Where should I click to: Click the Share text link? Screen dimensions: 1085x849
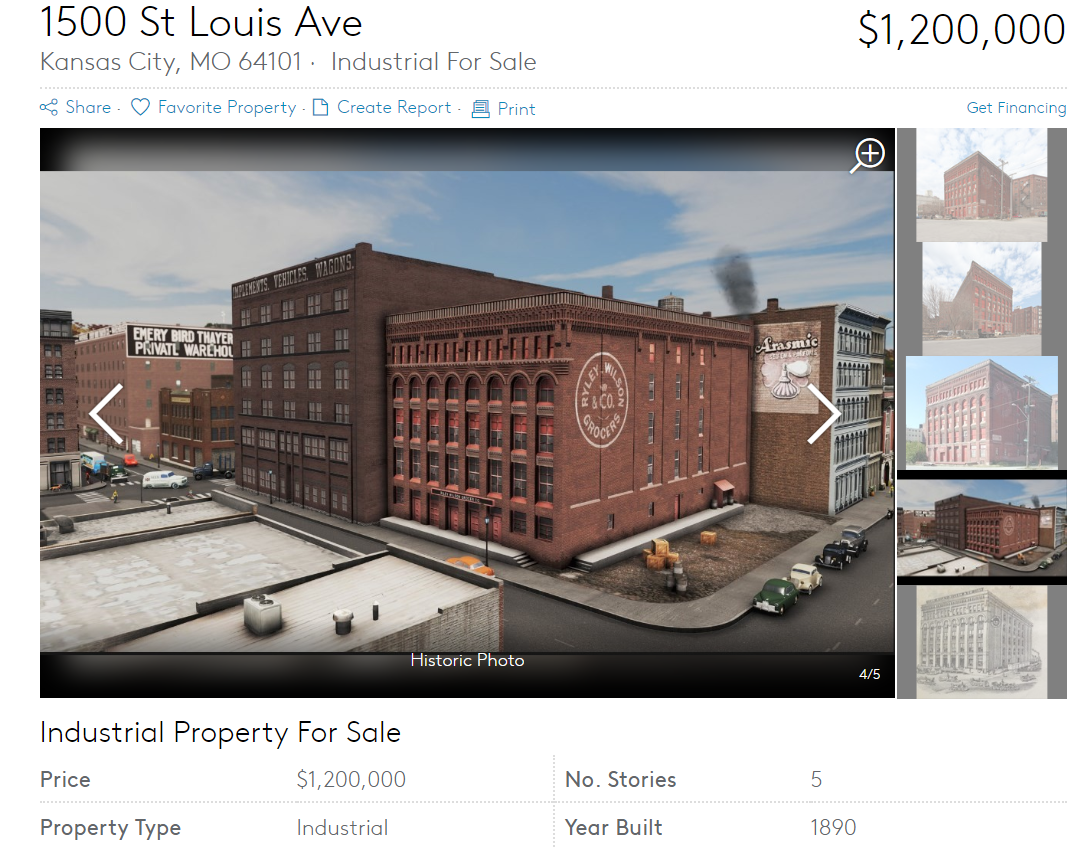pyautogui.click(x=88, y=107)
